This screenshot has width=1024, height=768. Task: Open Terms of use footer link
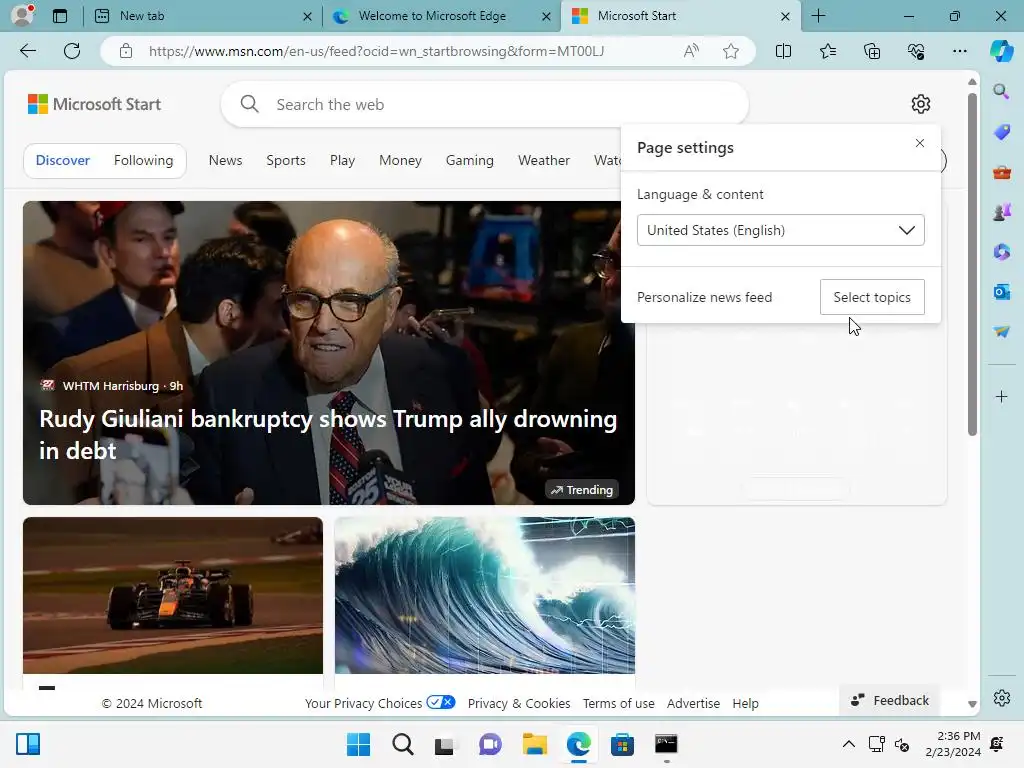[x=618, y=703]
